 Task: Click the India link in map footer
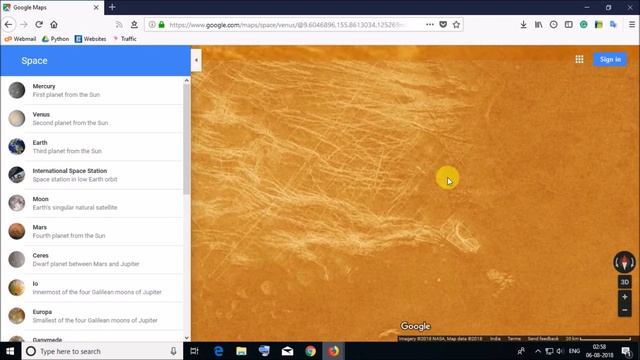pyautogui.click(x=495, y=339)
